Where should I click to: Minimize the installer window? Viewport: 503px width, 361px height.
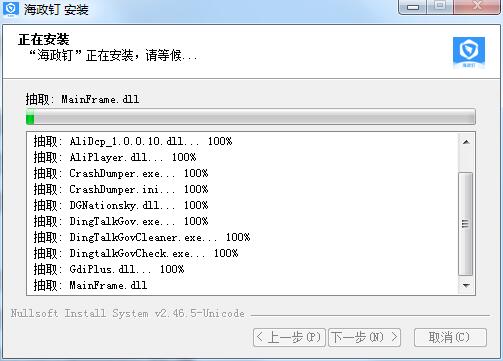click(413, 7)
